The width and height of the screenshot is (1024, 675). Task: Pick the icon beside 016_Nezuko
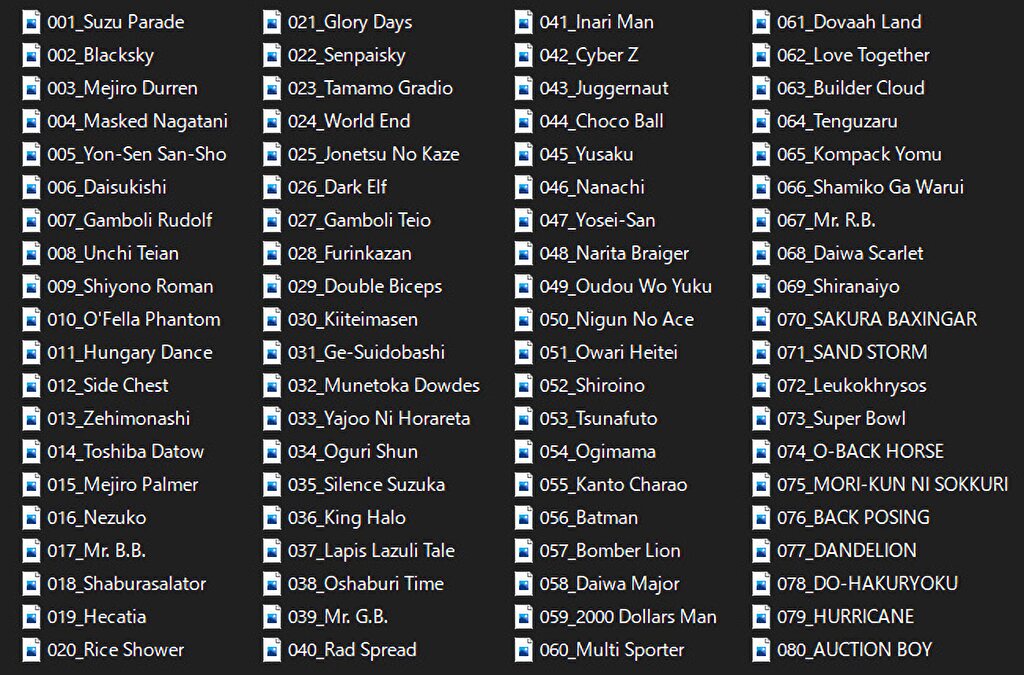[x=31, y=518]
